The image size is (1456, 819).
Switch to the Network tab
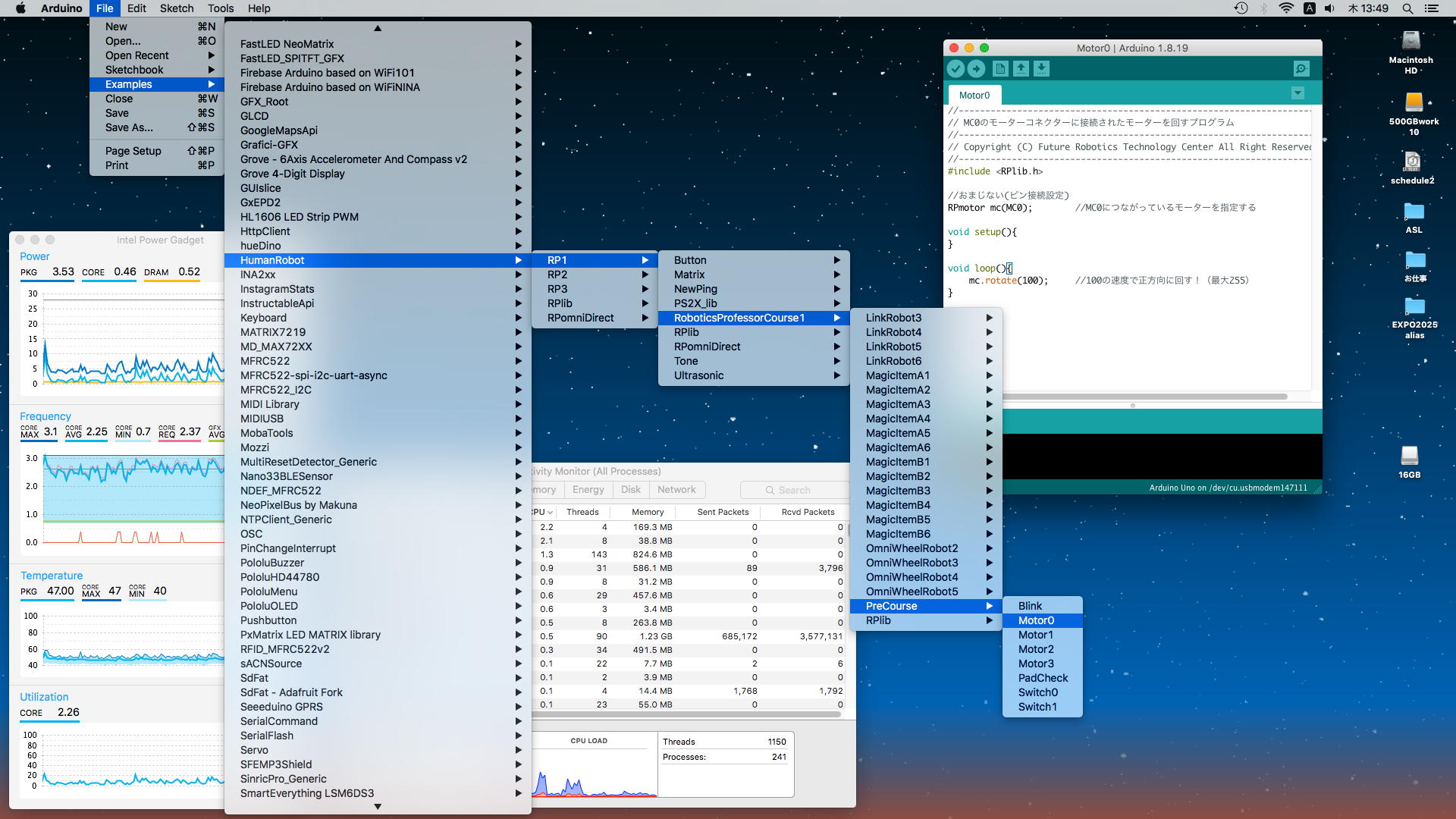676,490
